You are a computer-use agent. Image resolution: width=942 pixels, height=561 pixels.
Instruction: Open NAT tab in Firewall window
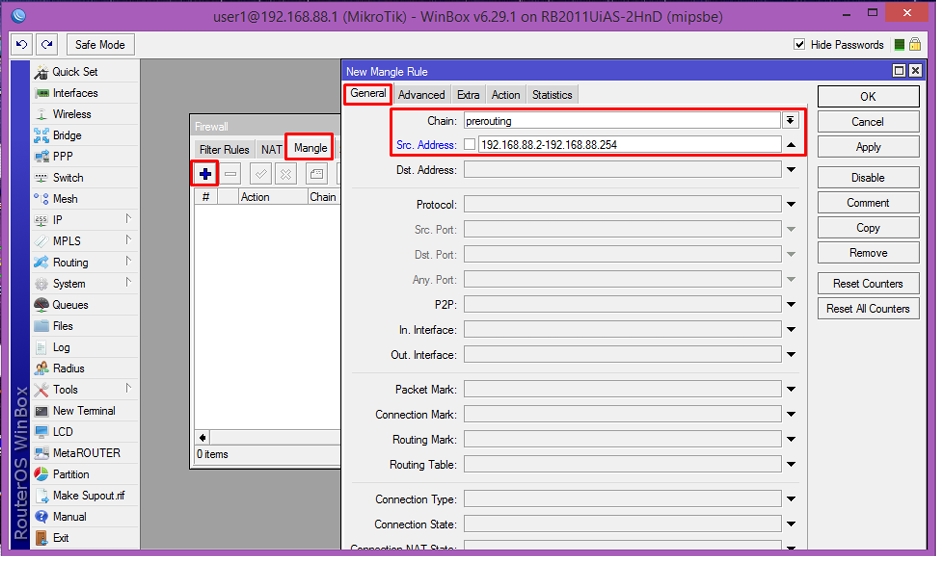point(272,150)
